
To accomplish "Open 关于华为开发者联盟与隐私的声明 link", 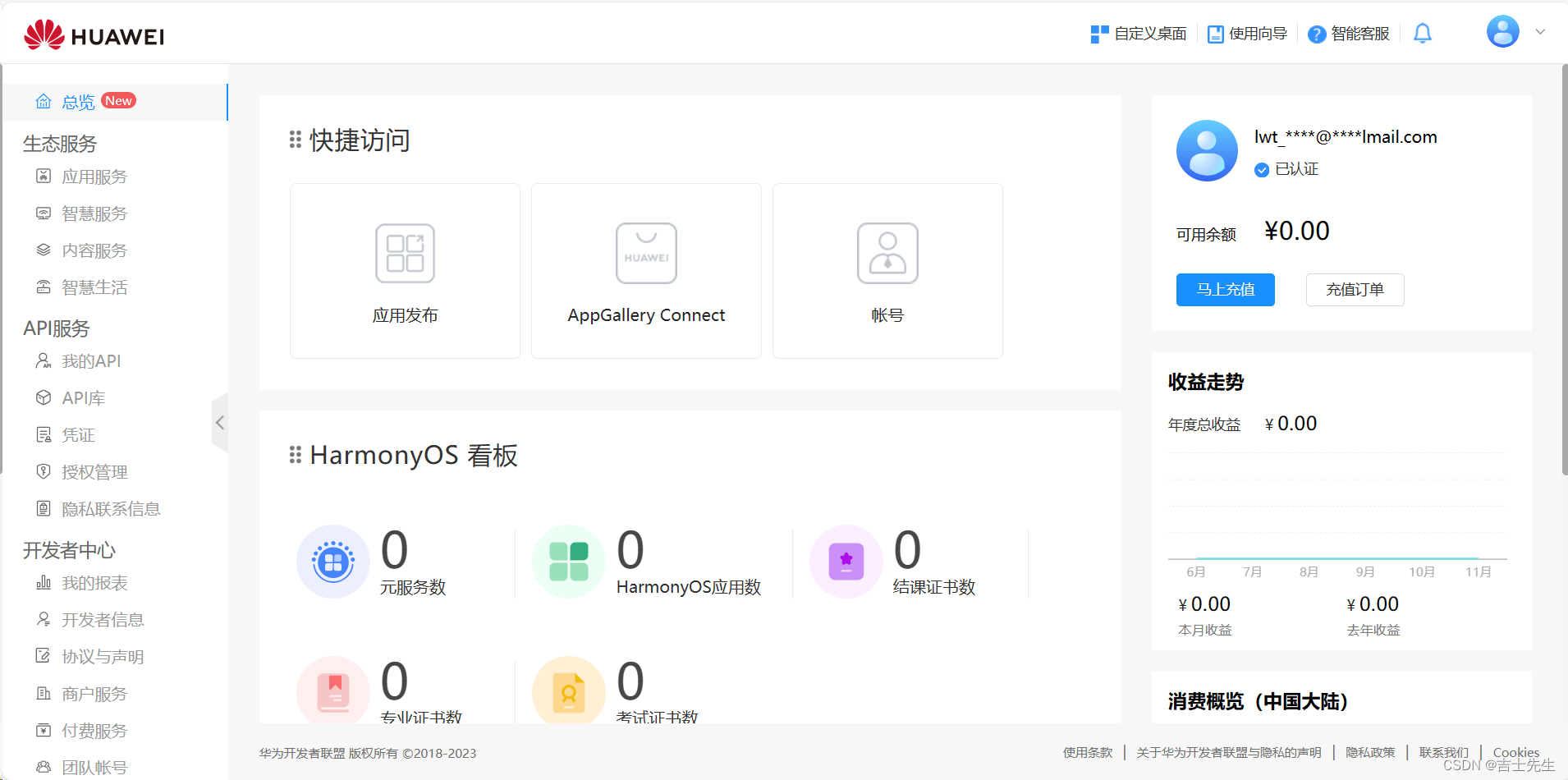I will (x=1229, y=752).
